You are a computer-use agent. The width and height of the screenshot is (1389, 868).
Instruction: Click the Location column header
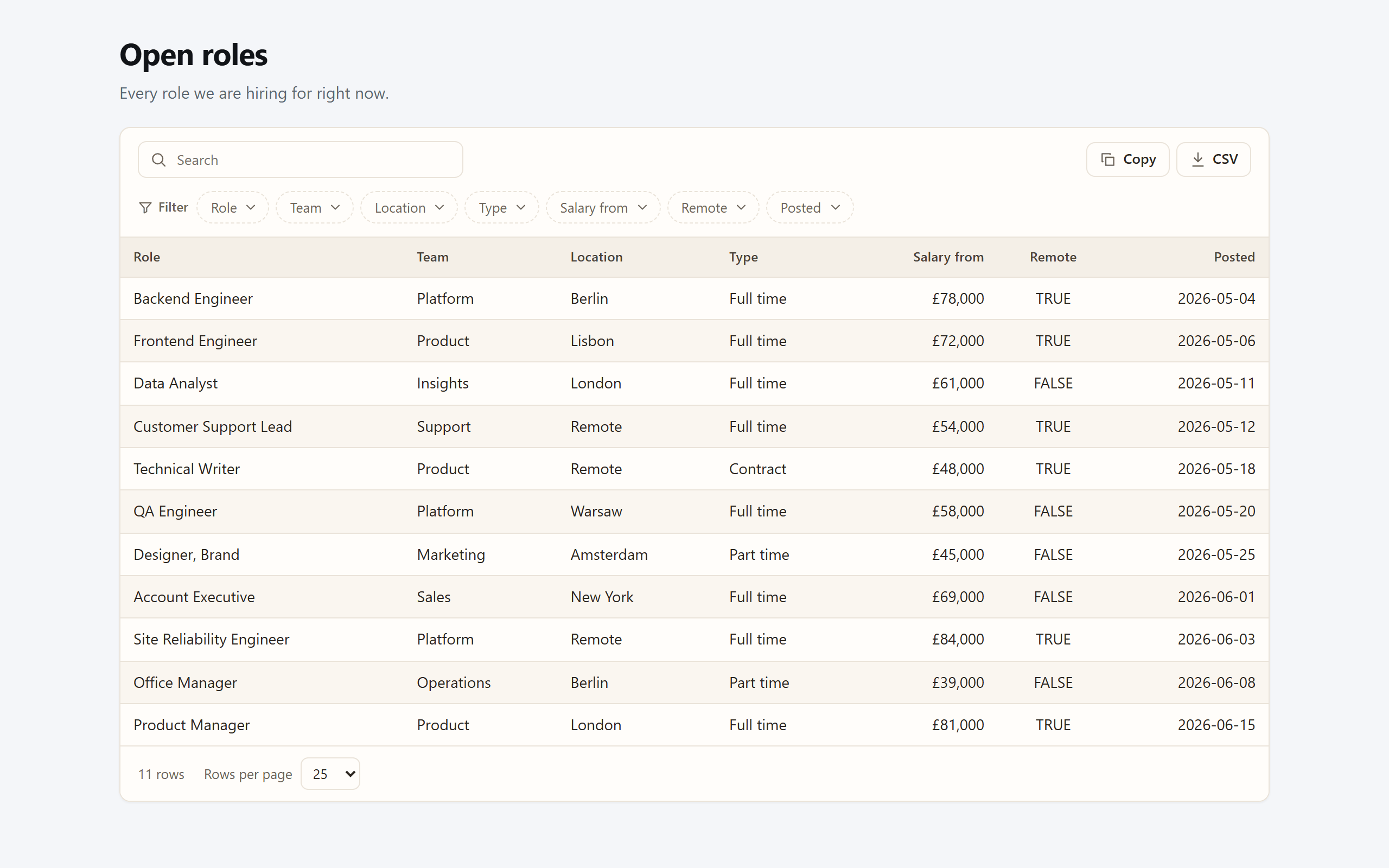[x=596, y=257]
